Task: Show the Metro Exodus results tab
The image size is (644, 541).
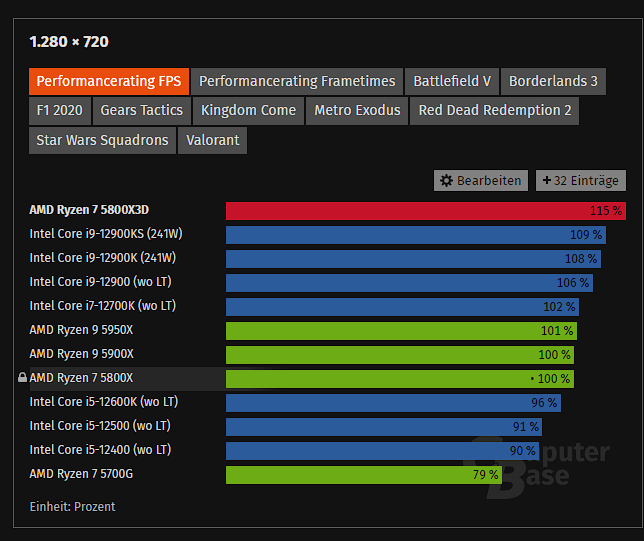Action: [357, 111]
